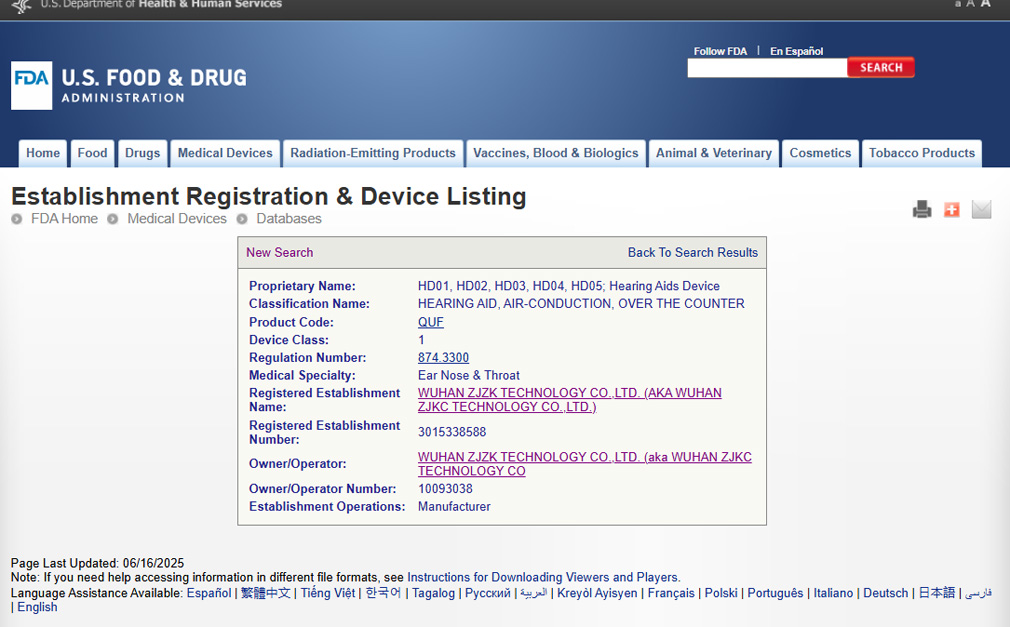Go to Vaccines, Blood & Biologics tab

tap(555, 153)
